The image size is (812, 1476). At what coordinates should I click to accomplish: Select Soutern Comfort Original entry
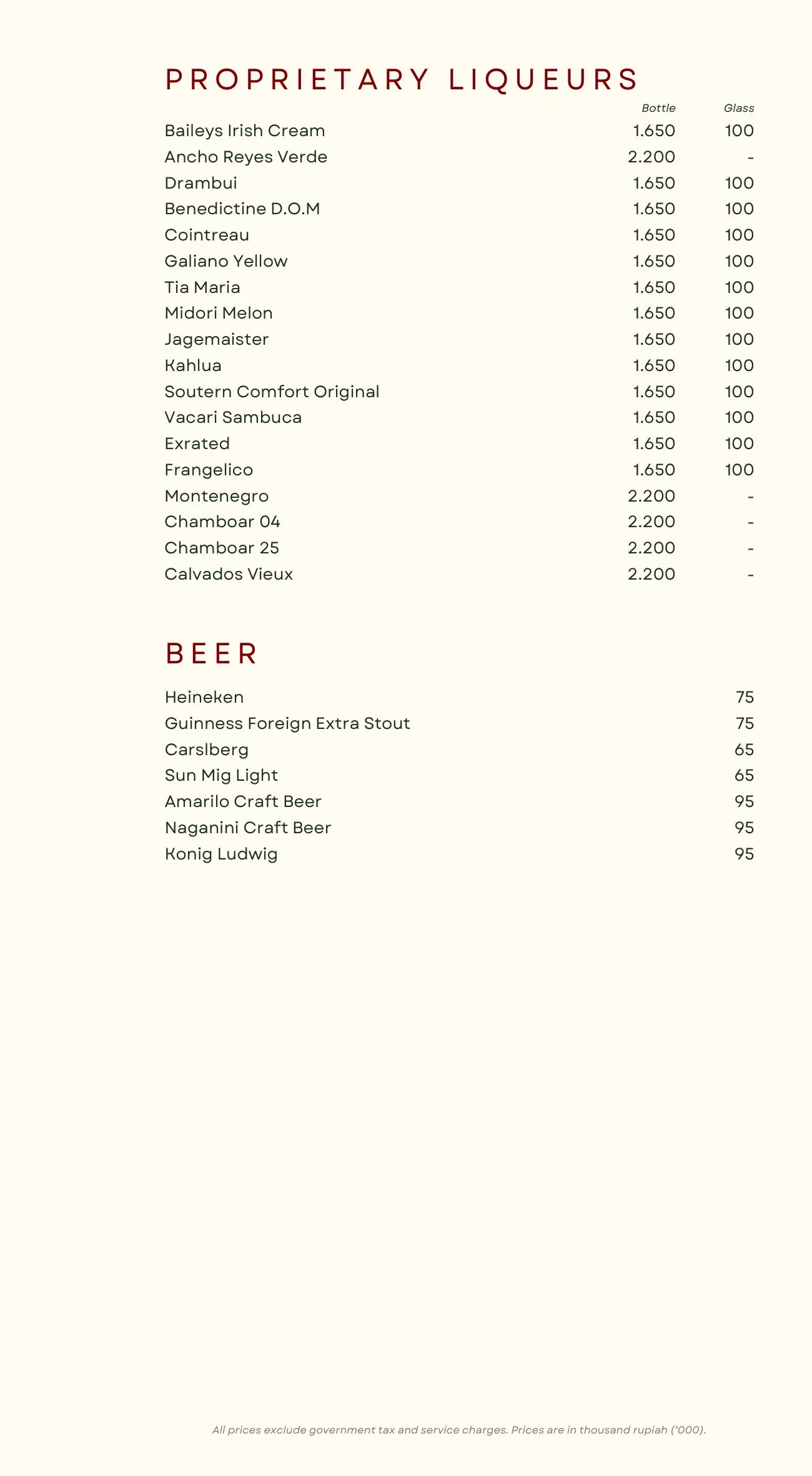[x=272, y=392]
